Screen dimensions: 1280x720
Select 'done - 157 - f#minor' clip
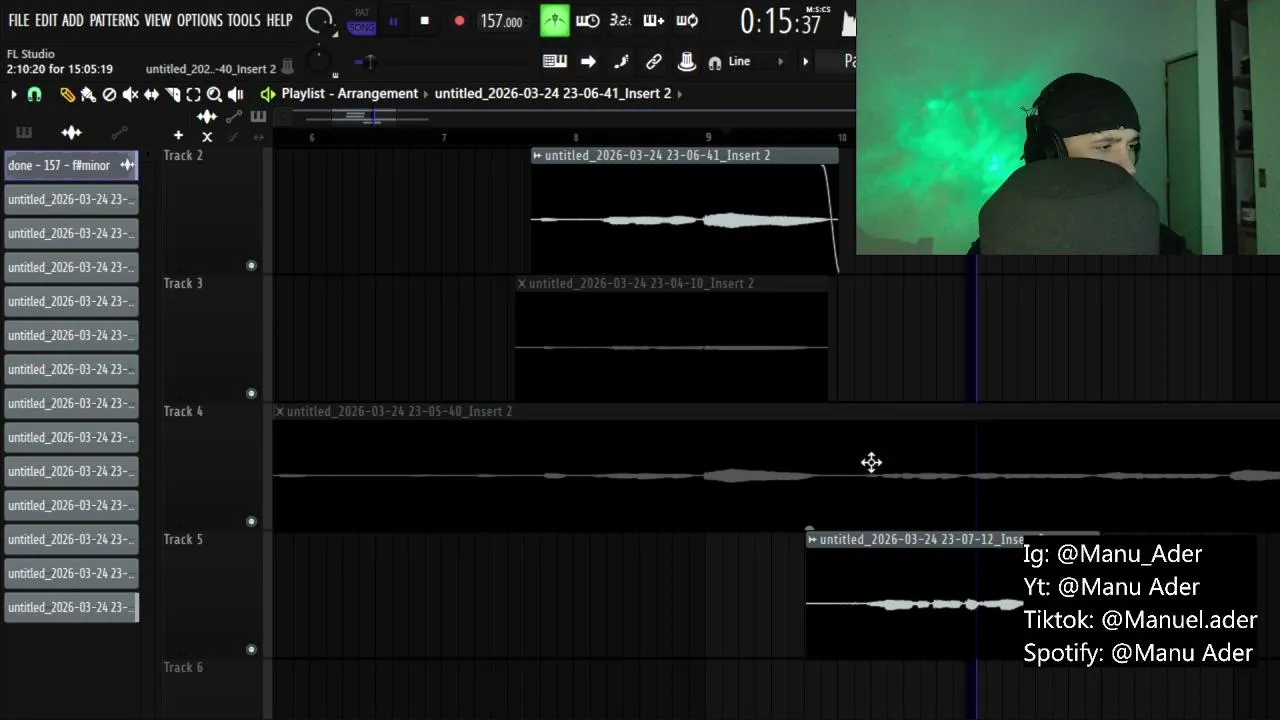[71, 165]
